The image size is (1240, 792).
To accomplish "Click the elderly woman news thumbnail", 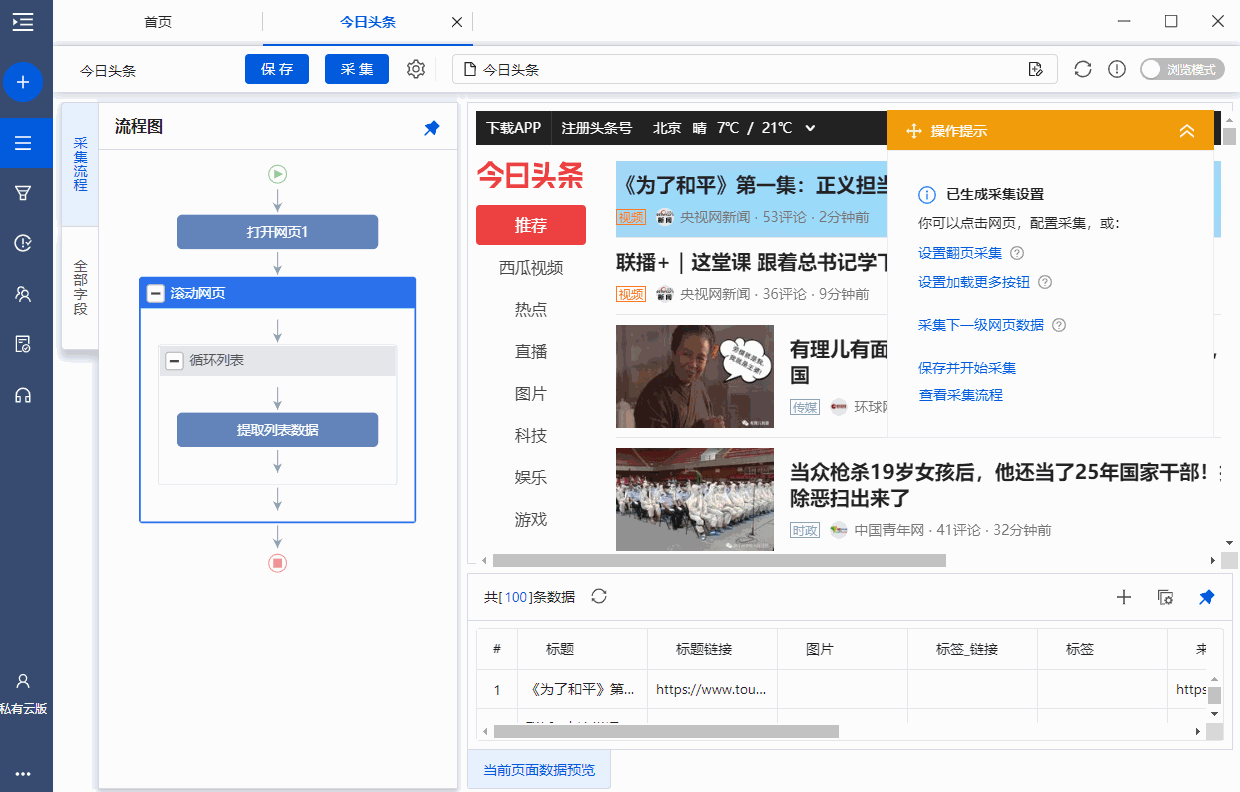I will click(695, 377).
